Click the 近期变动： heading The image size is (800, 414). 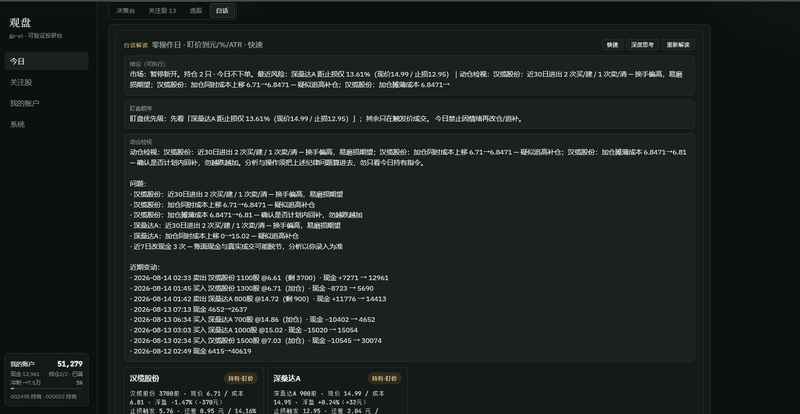point(145,267)
